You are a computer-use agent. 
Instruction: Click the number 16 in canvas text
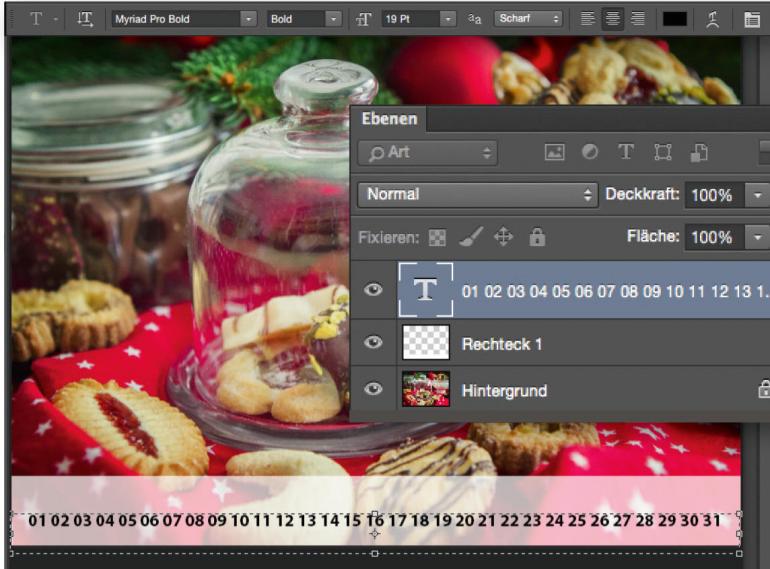(x=375, y=520)
